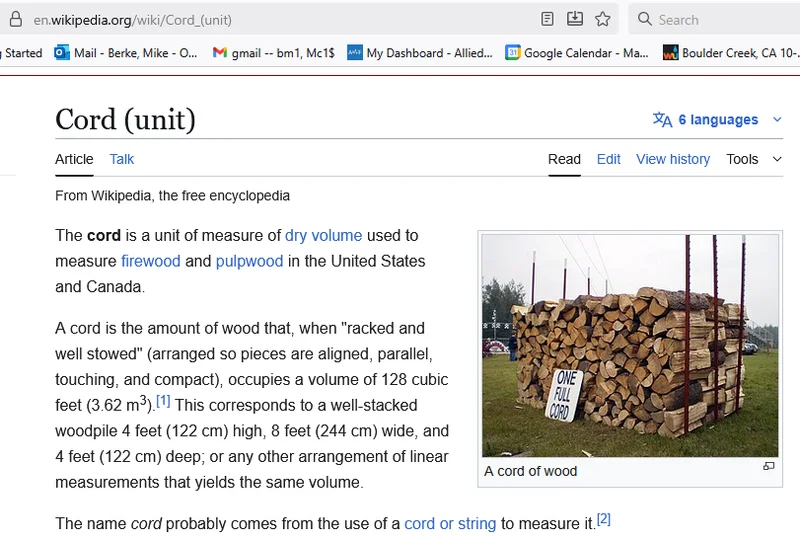Click the enlarge icon under the cord image
The height and width of the screenshot is (541, 800).
pos(768,467)
